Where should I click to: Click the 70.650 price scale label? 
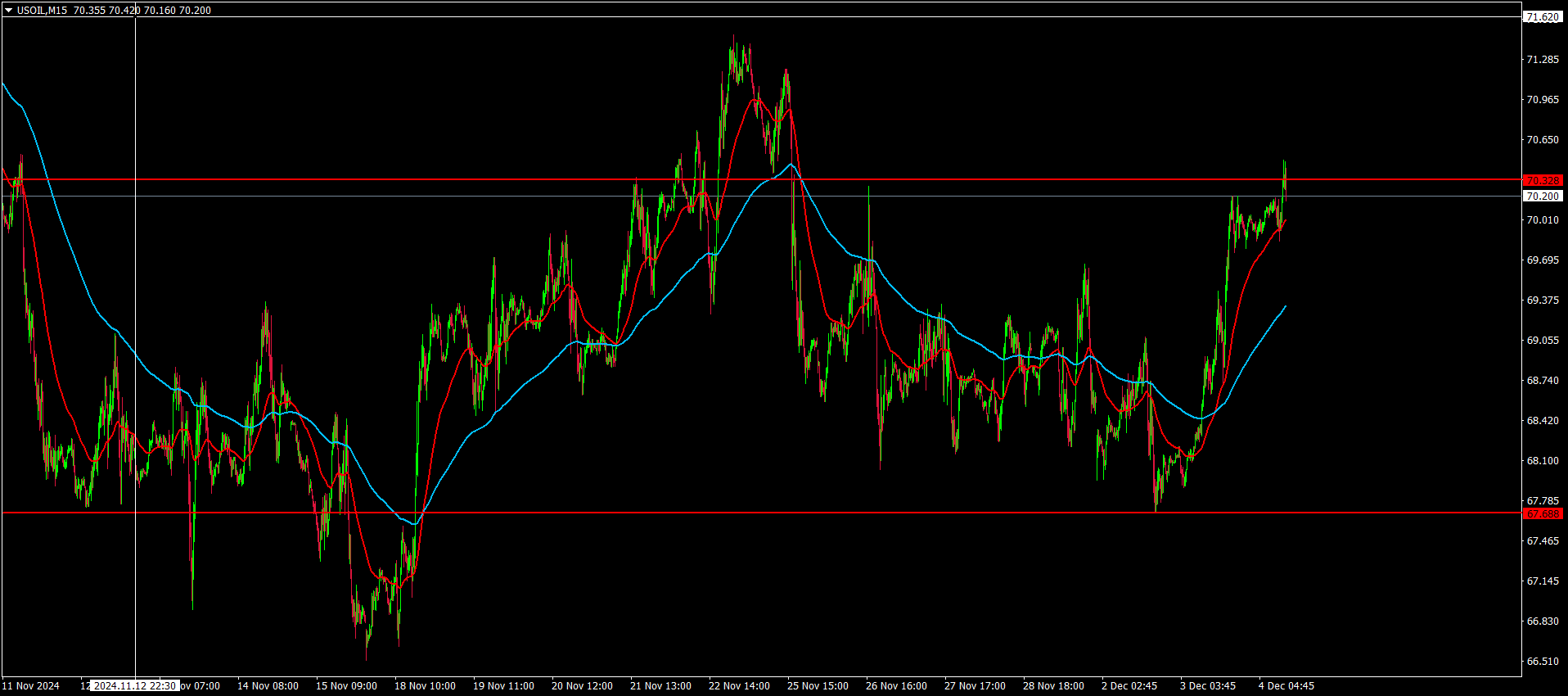[x=1543, y=140]
